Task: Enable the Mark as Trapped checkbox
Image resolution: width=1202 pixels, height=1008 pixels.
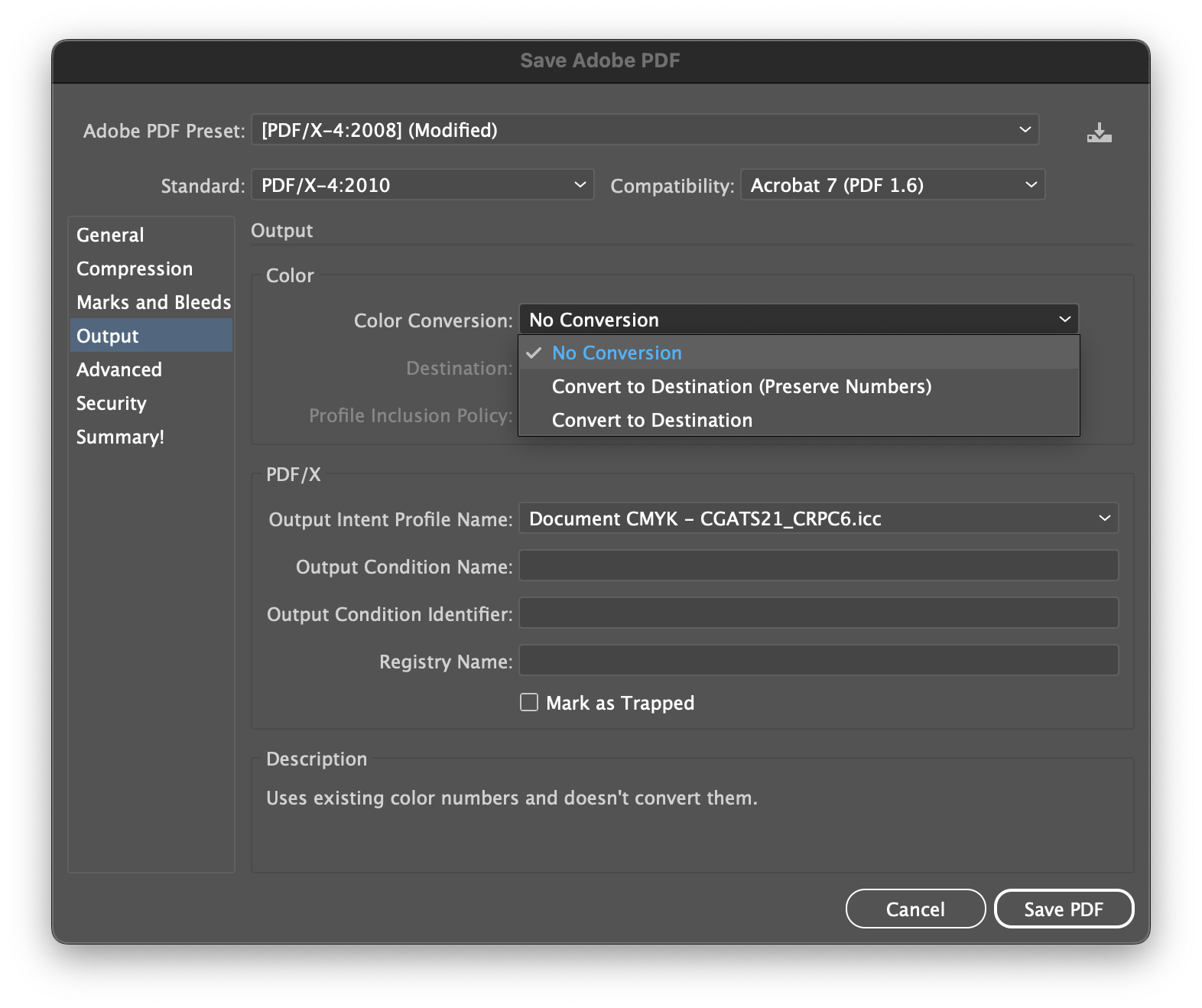Action: coord(529,702)
